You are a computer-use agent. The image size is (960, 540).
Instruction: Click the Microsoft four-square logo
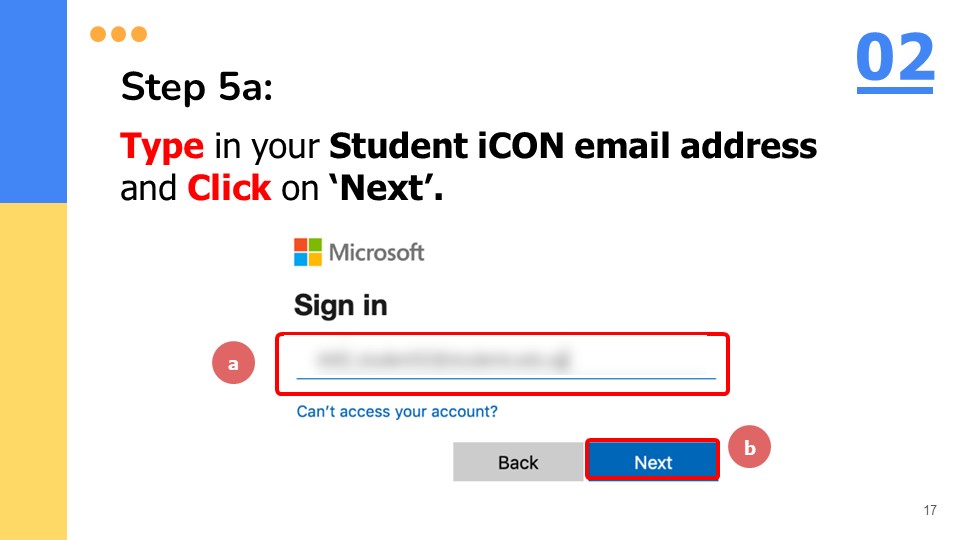307,252
